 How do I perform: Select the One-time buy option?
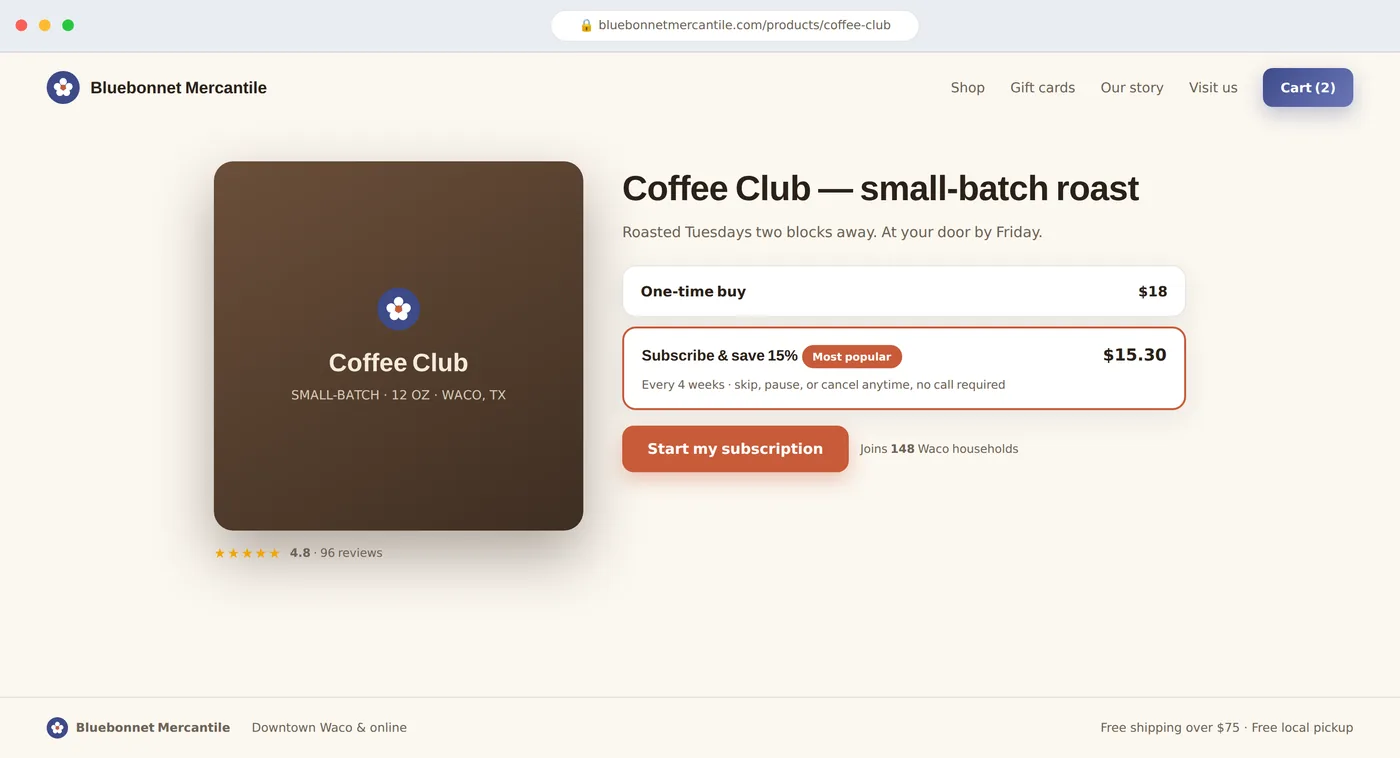point(904,291)
